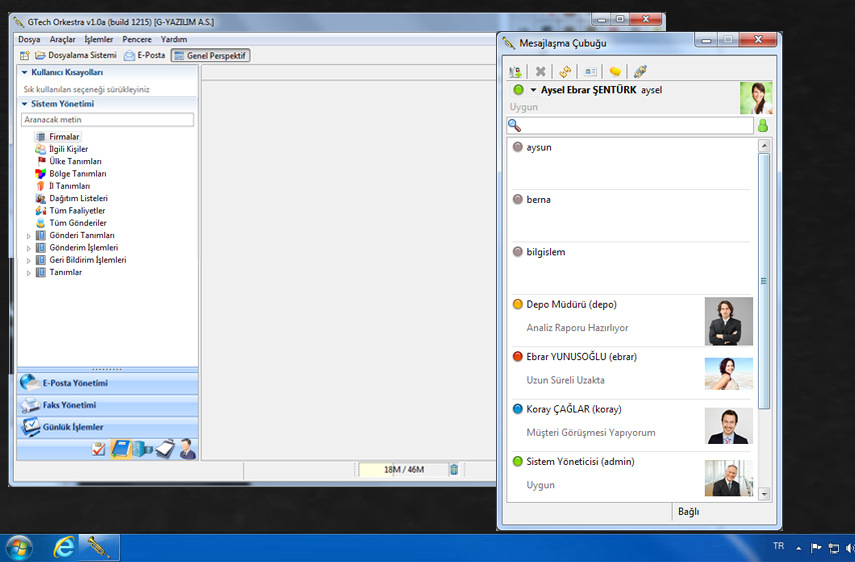
Task: Switch to the E-Posta perspective
Action: click(145, 55)
